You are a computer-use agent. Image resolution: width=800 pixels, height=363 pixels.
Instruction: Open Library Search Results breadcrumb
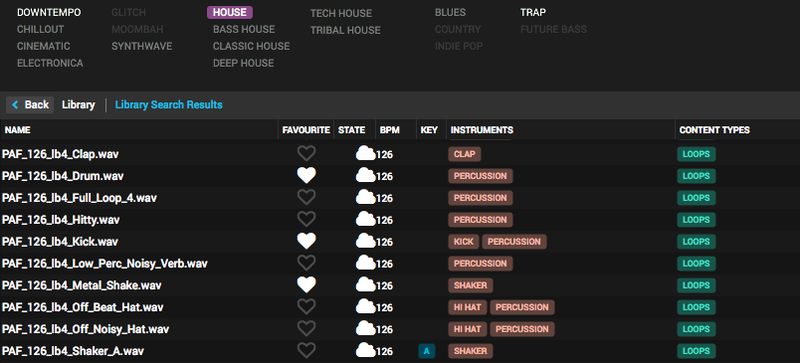(x=169, y=105)
